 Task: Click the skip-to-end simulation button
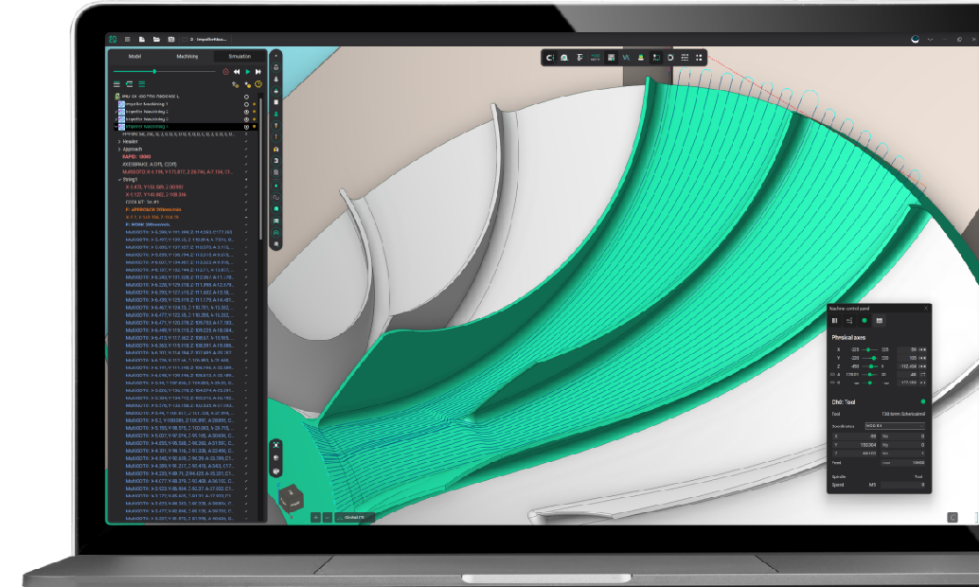tap(258, 72)
